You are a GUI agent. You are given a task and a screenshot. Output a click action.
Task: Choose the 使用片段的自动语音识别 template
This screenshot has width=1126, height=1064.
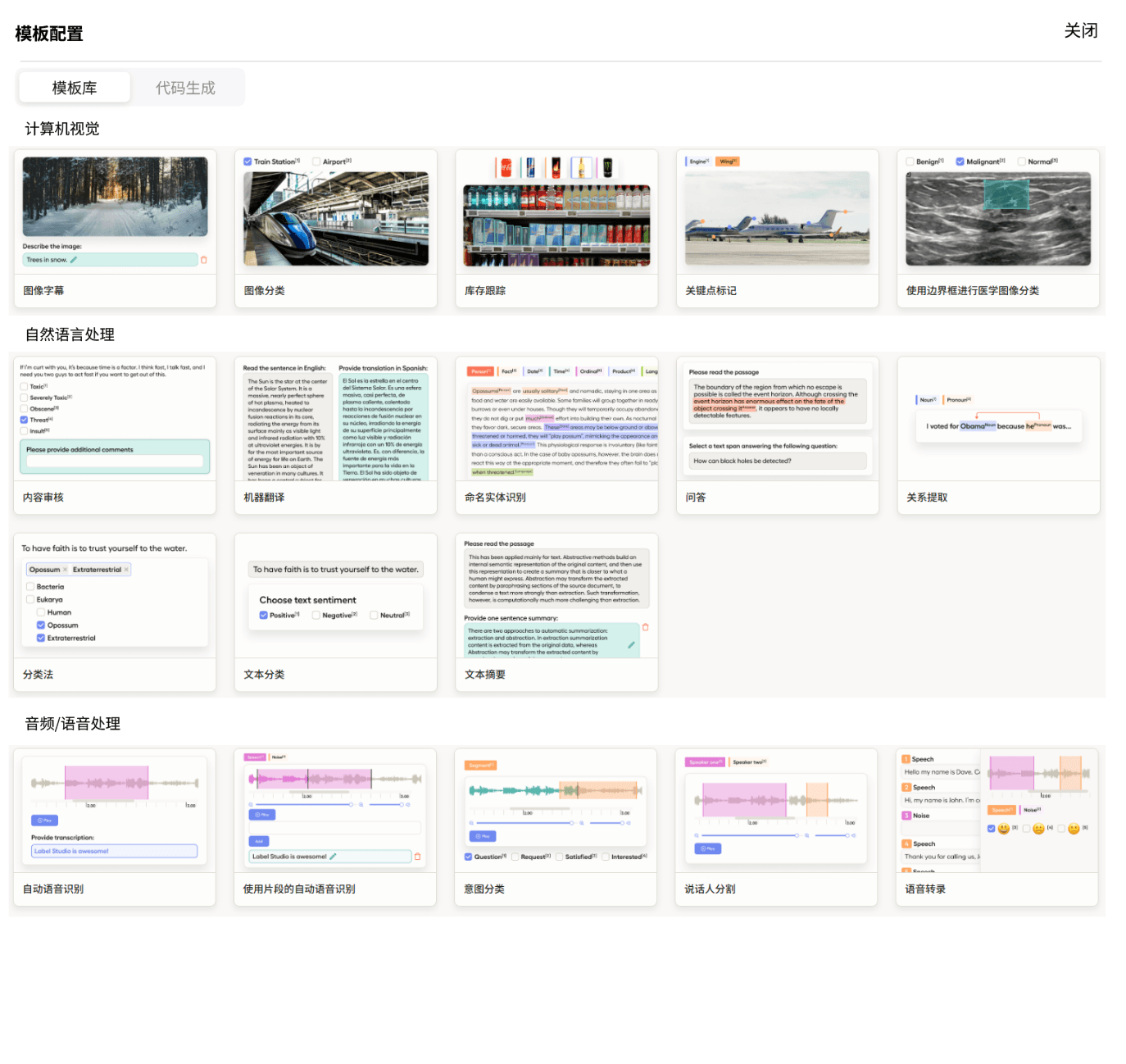point(335,826)
